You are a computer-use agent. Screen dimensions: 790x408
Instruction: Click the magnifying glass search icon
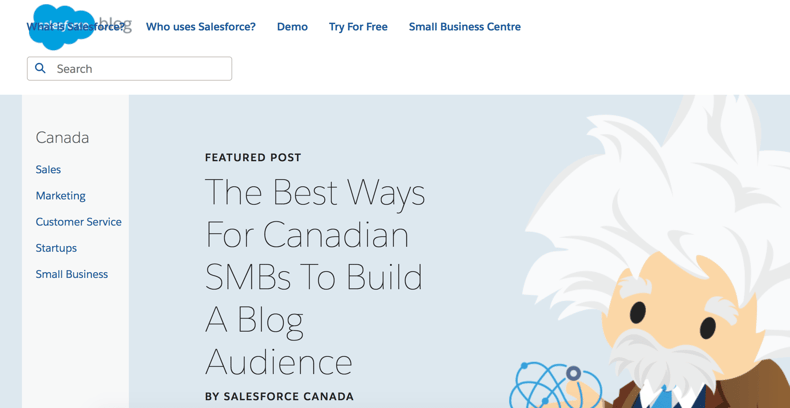[41, 68]
